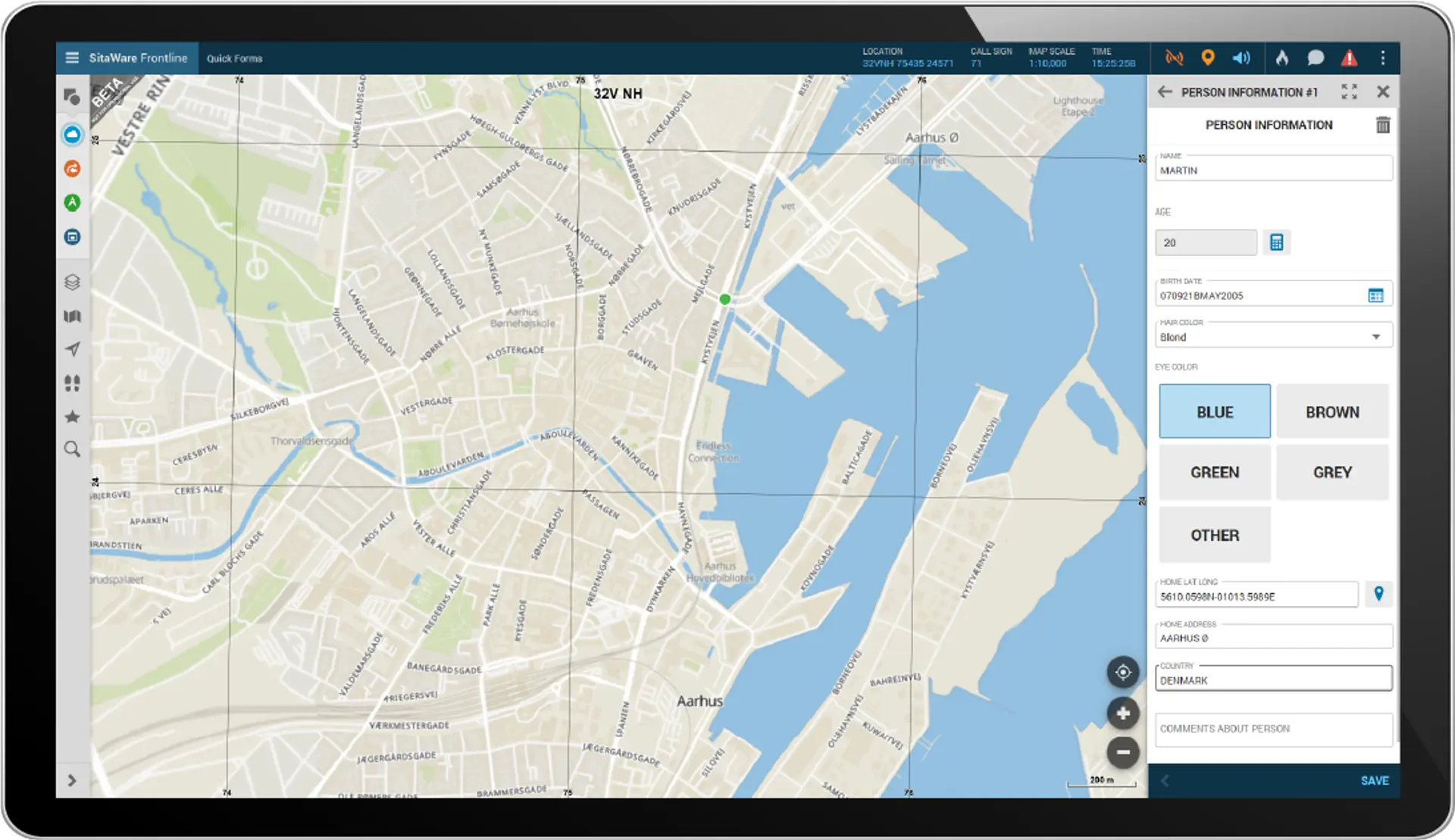Open the search magnifier icon
Image resolution: width=1455 pixels, height=840 pixels.
click(x=72, y=450)
